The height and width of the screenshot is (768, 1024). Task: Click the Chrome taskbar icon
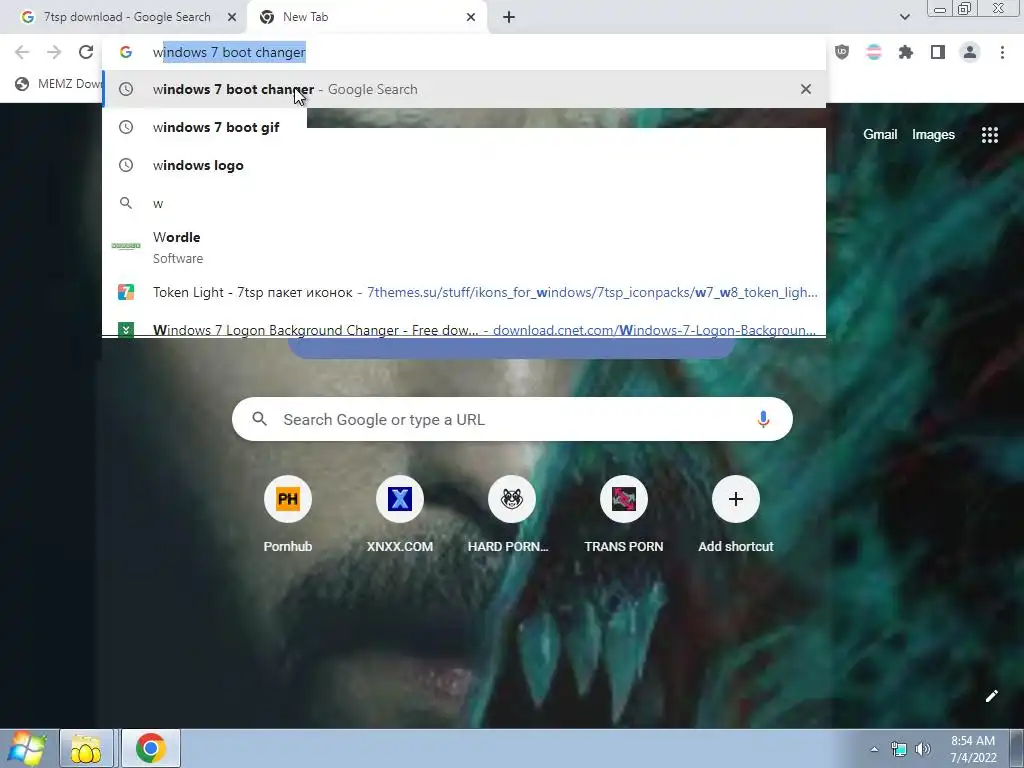click(x=151, y=748)
